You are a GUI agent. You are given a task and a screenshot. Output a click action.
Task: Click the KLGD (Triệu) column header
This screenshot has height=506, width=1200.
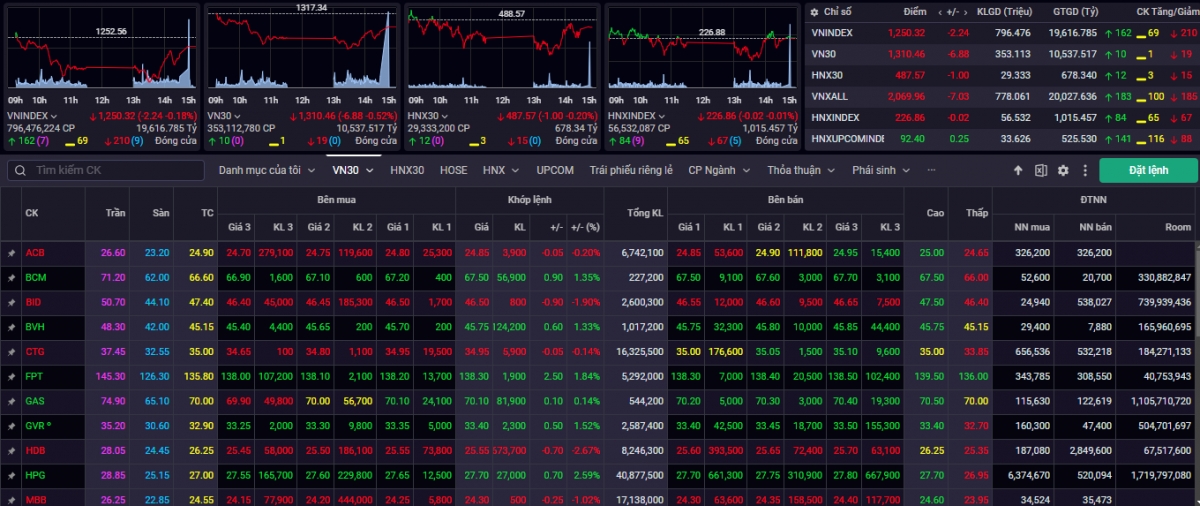point(1003,12)
